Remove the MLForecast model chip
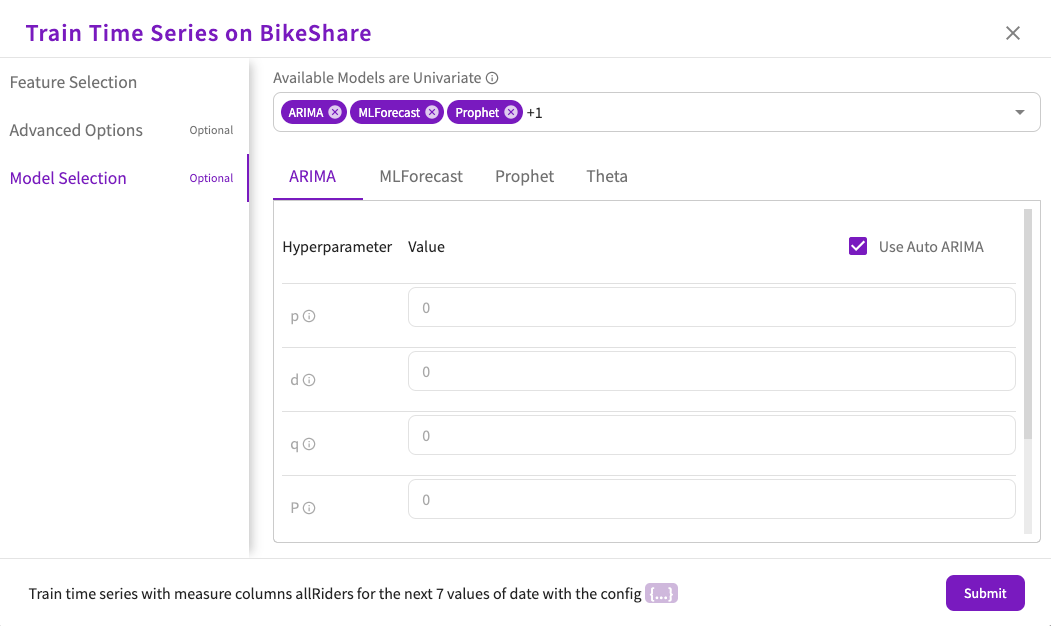 coord(432,112)
